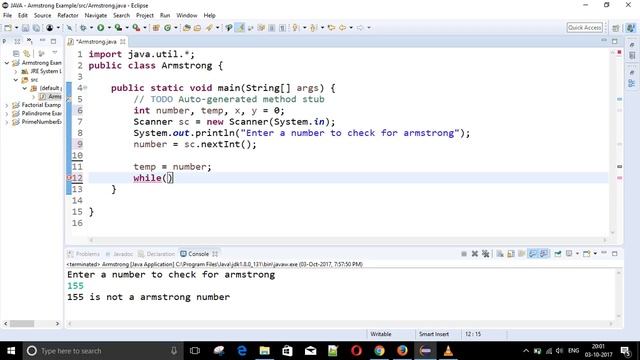The width and height of the screenshot is (640, 360).
Task: Expand Palindrome Example project
Action: point(7,113)
